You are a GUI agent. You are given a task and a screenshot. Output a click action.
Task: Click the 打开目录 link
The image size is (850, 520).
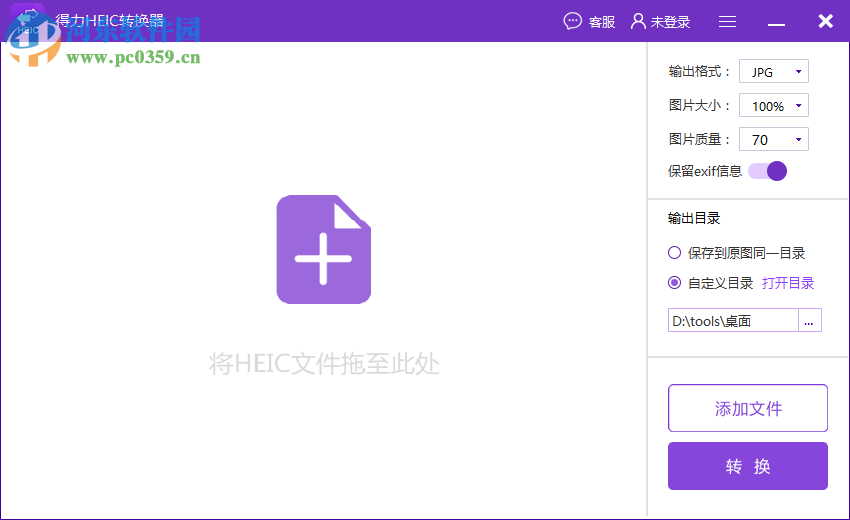[788, 283]
